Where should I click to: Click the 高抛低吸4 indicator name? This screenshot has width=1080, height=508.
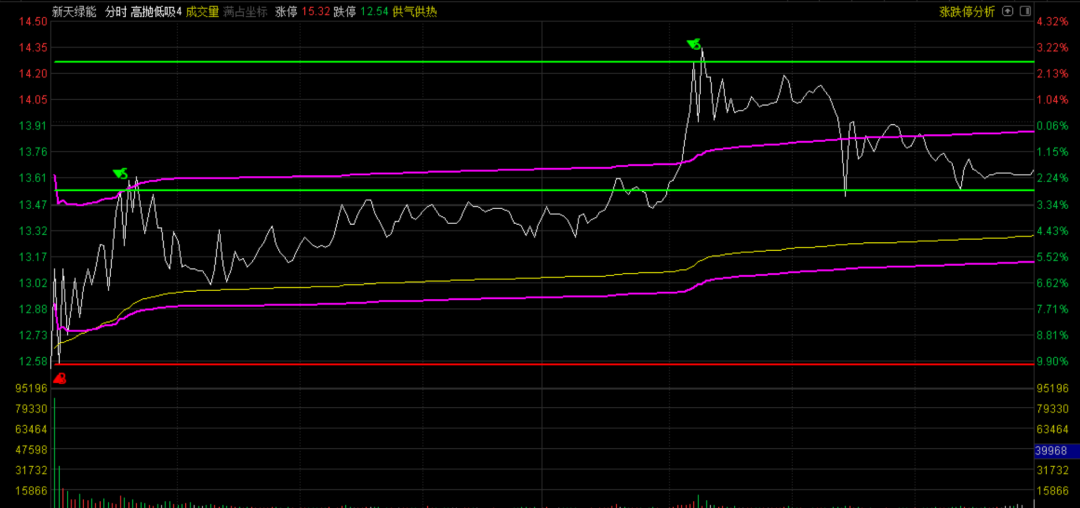pyautogui.click(x=156, y=12)
